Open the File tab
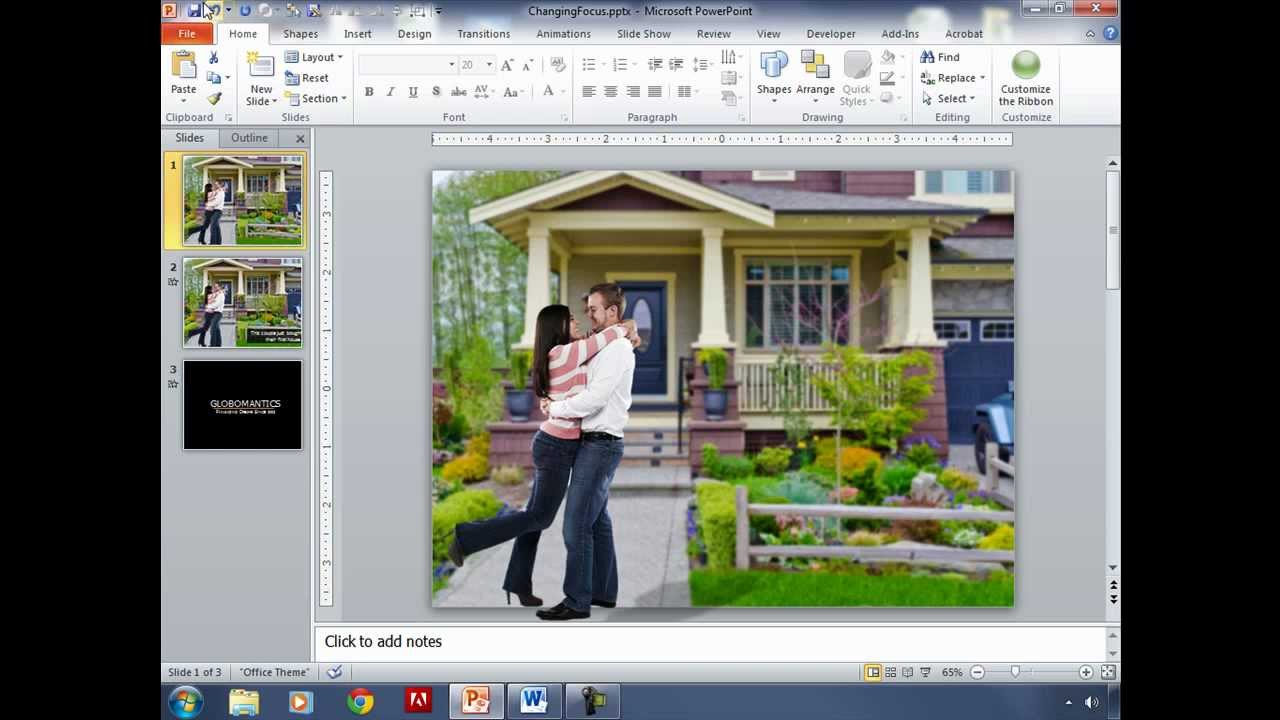The height and width of the screenshot is (720, 1280). 187,34
